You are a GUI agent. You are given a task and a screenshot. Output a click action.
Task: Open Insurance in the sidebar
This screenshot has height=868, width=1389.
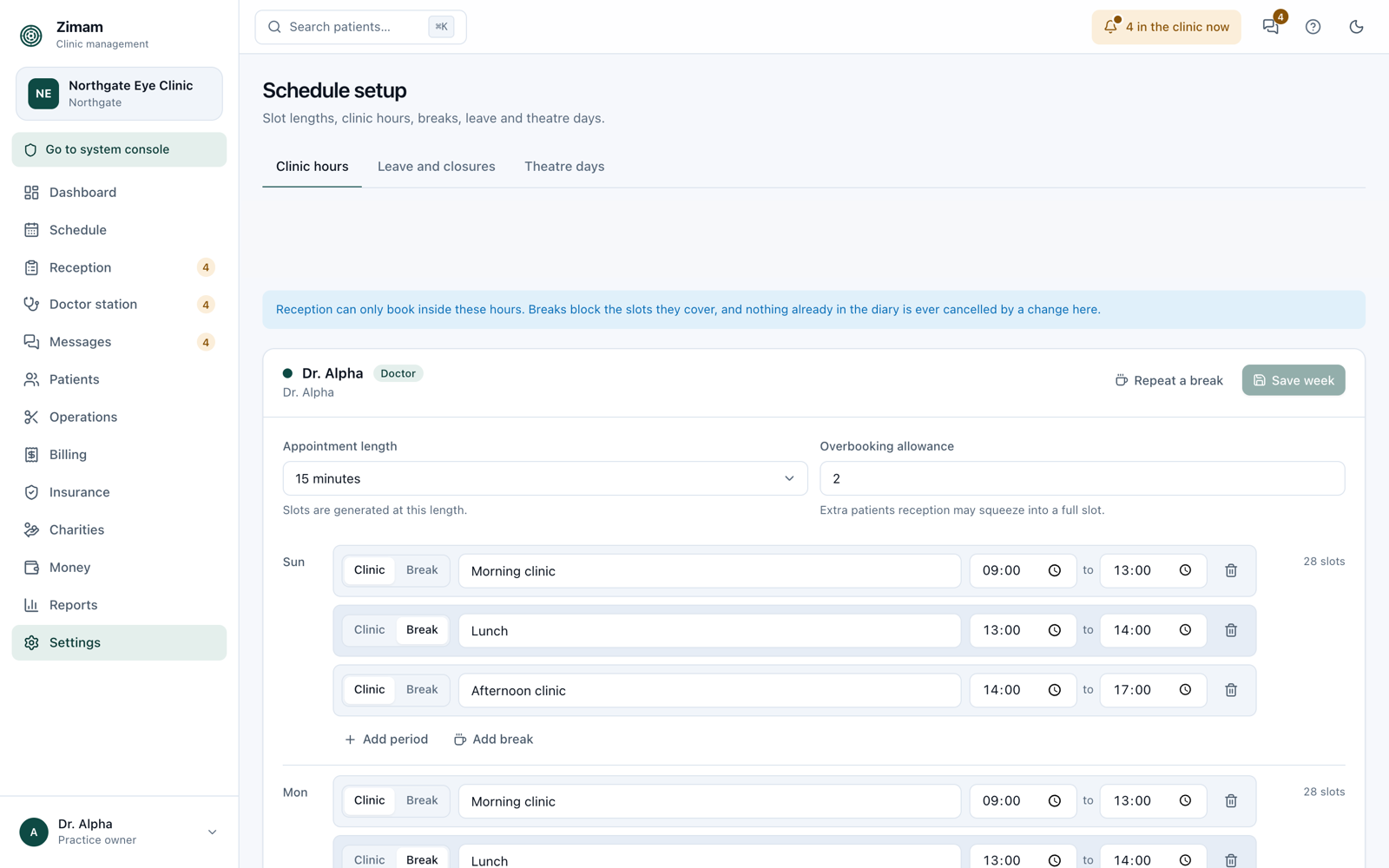point(119,492)
